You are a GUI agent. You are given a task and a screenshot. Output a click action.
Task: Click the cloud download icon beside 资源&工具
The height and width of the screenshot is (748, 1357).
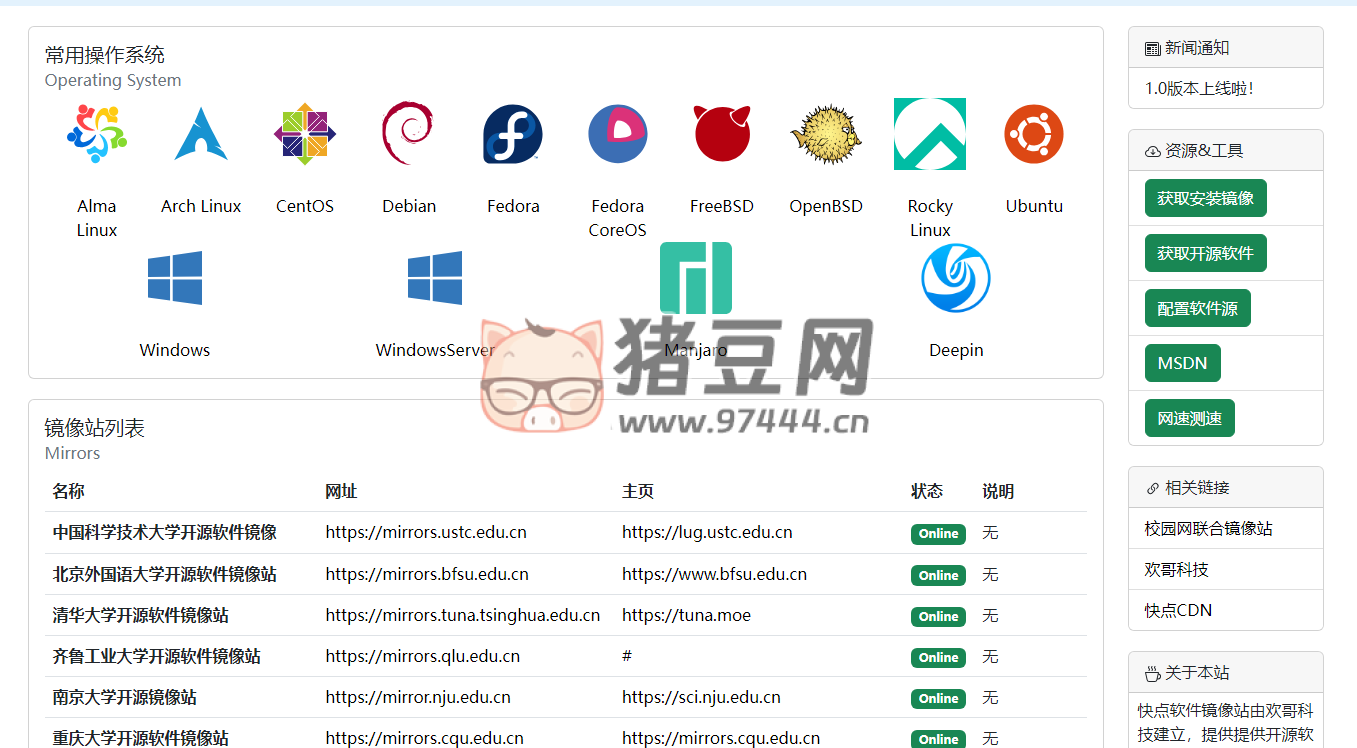click(x=1153, y=151)
